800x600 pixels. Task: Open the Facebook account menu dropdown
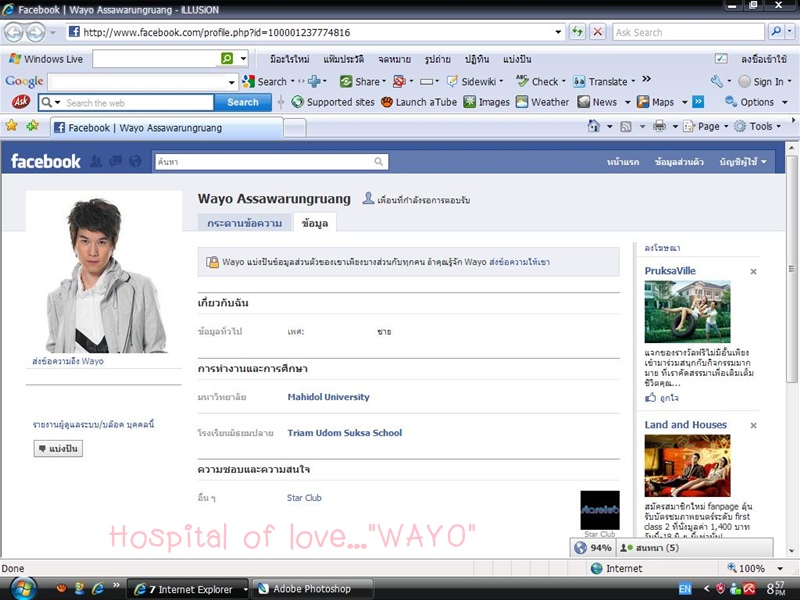743,162
